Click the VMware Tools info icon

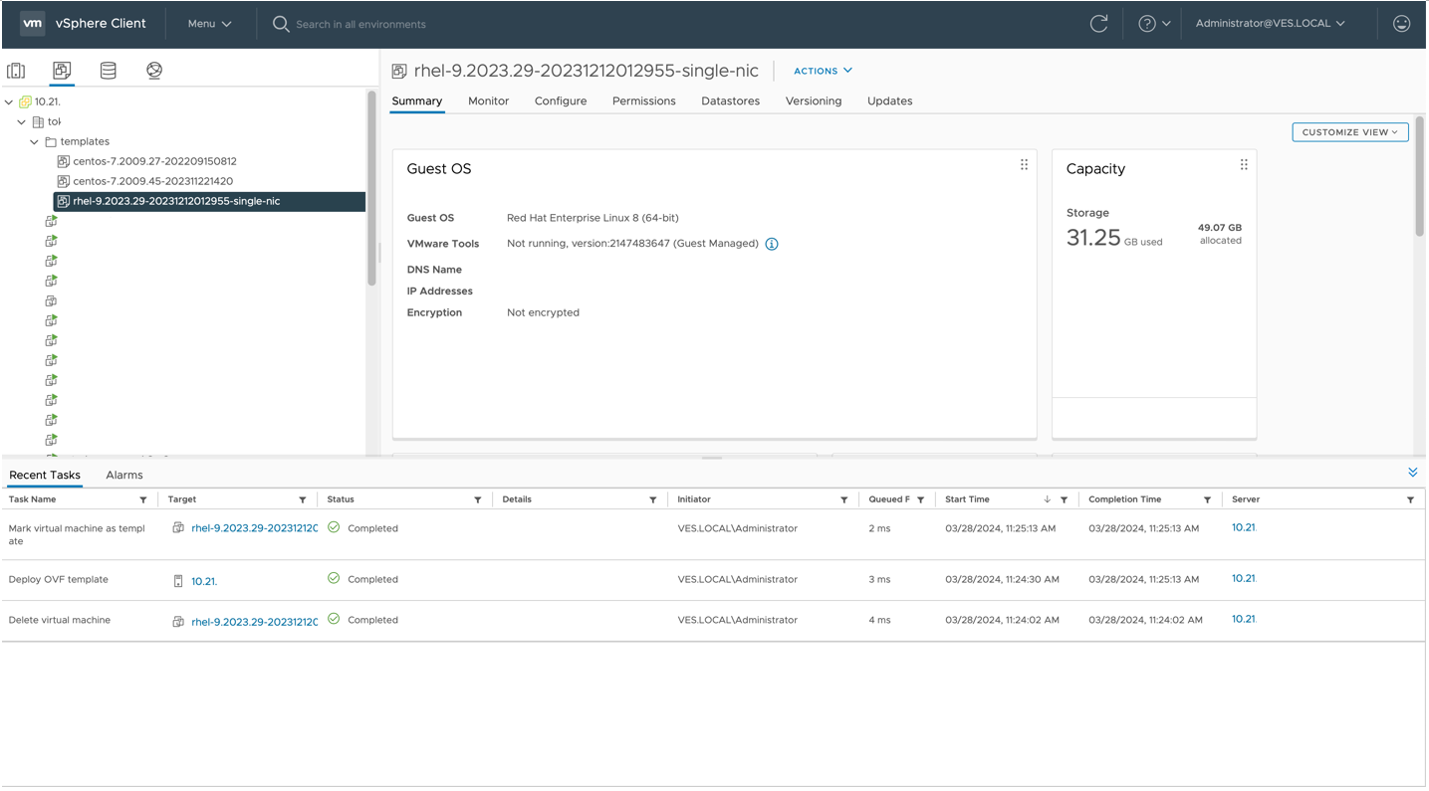[771, 243]
